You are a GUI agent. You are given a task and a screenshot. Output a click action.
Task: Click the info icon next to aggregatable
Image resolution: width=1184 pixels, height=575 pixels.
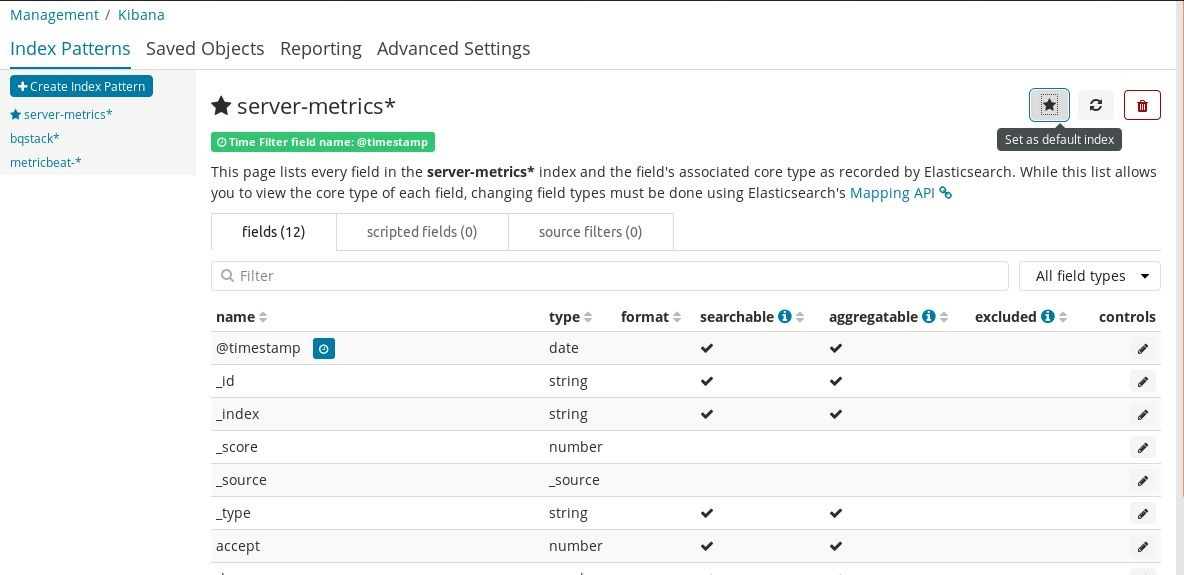[929, 316]
